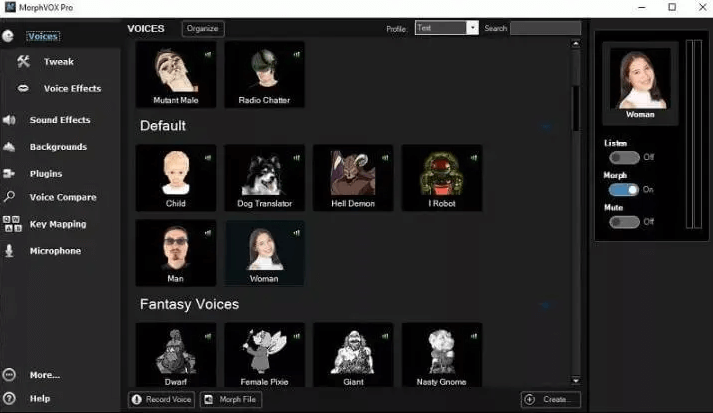Image resolution: width=713 pixels, height=413 pixels.
Task: Click the Record Voice button
Action: tap(162, 400)
